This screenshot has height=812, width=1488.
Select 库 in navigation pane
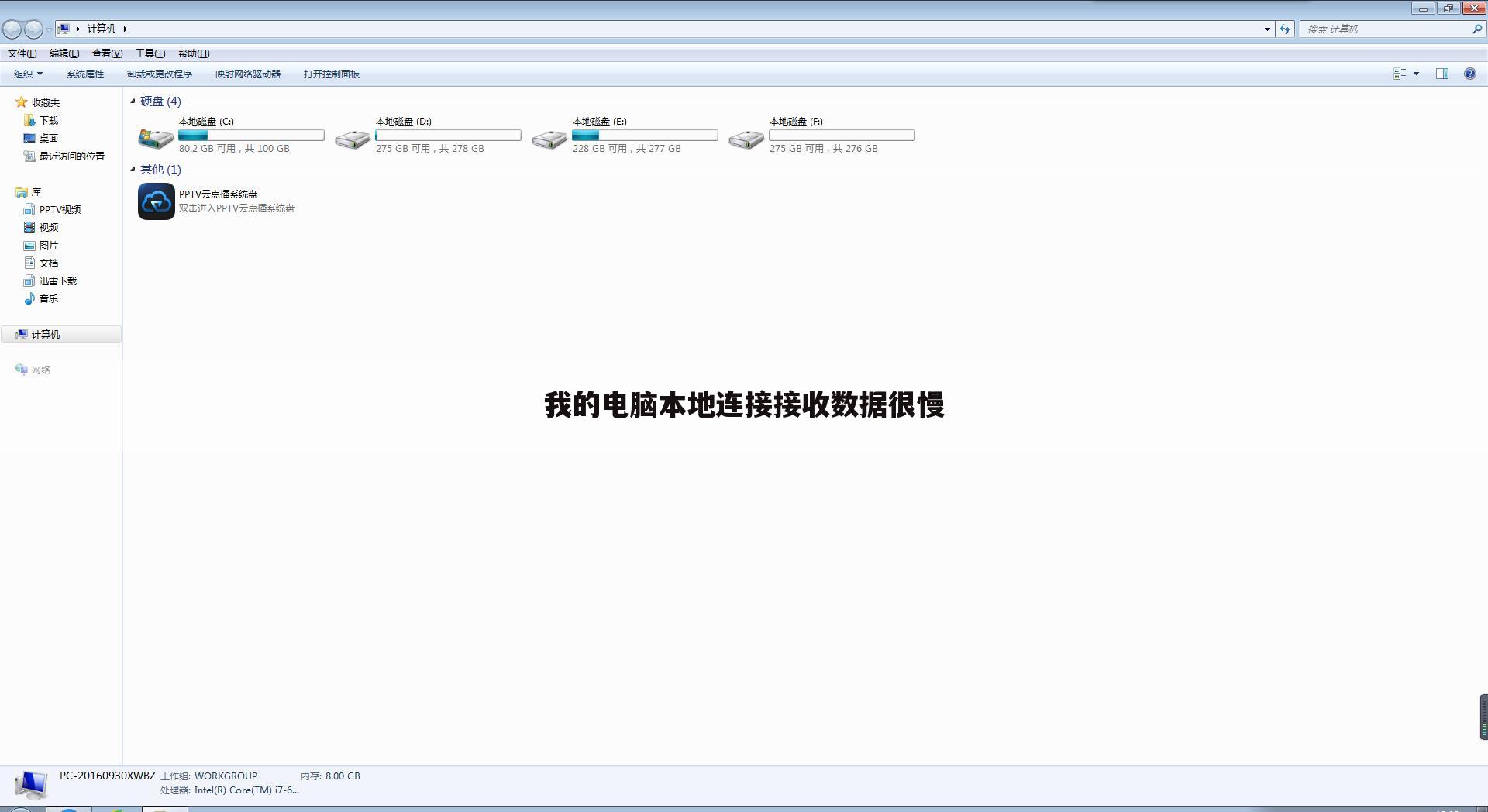(x=28, y=191)
